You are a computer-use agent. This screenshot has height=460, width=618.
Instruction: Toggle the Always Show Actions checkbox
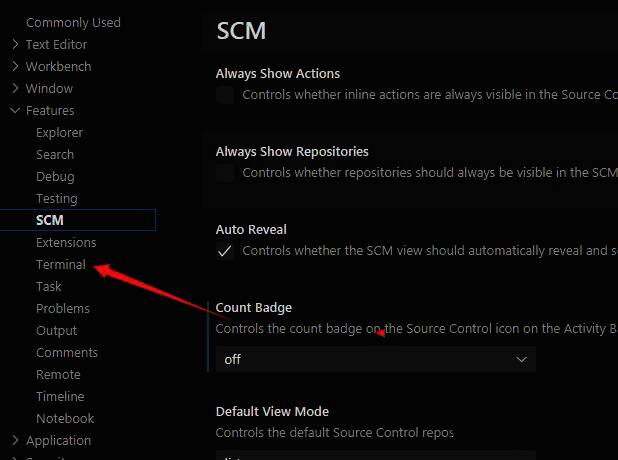pos(225,95)
